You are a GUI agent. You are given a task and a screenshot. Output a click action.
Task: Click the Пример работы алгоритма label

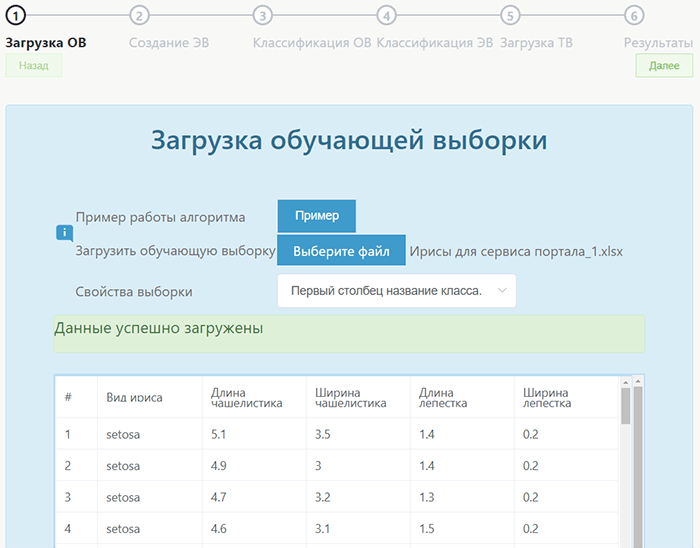coord(160,217)
